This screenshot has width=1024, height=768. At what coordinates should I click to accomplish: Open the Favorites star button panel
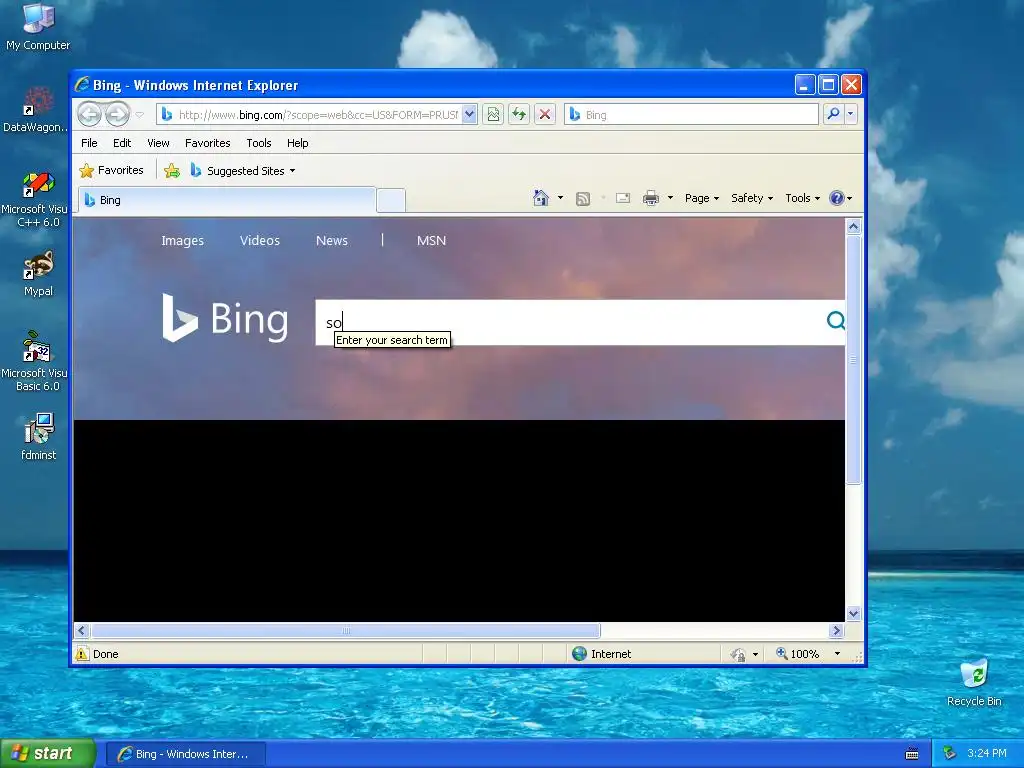pos(112,170)
